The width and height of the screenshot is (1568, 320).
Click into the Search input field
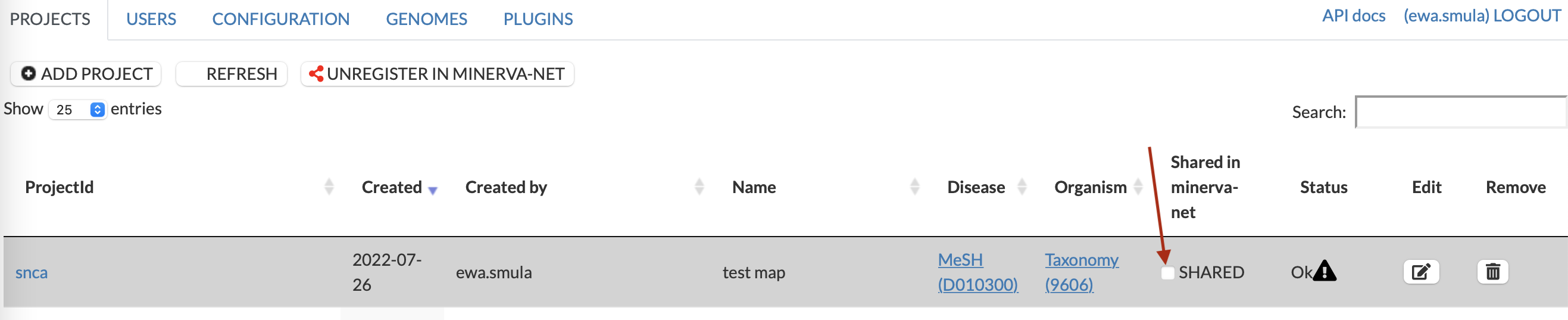pos(1461,112)
